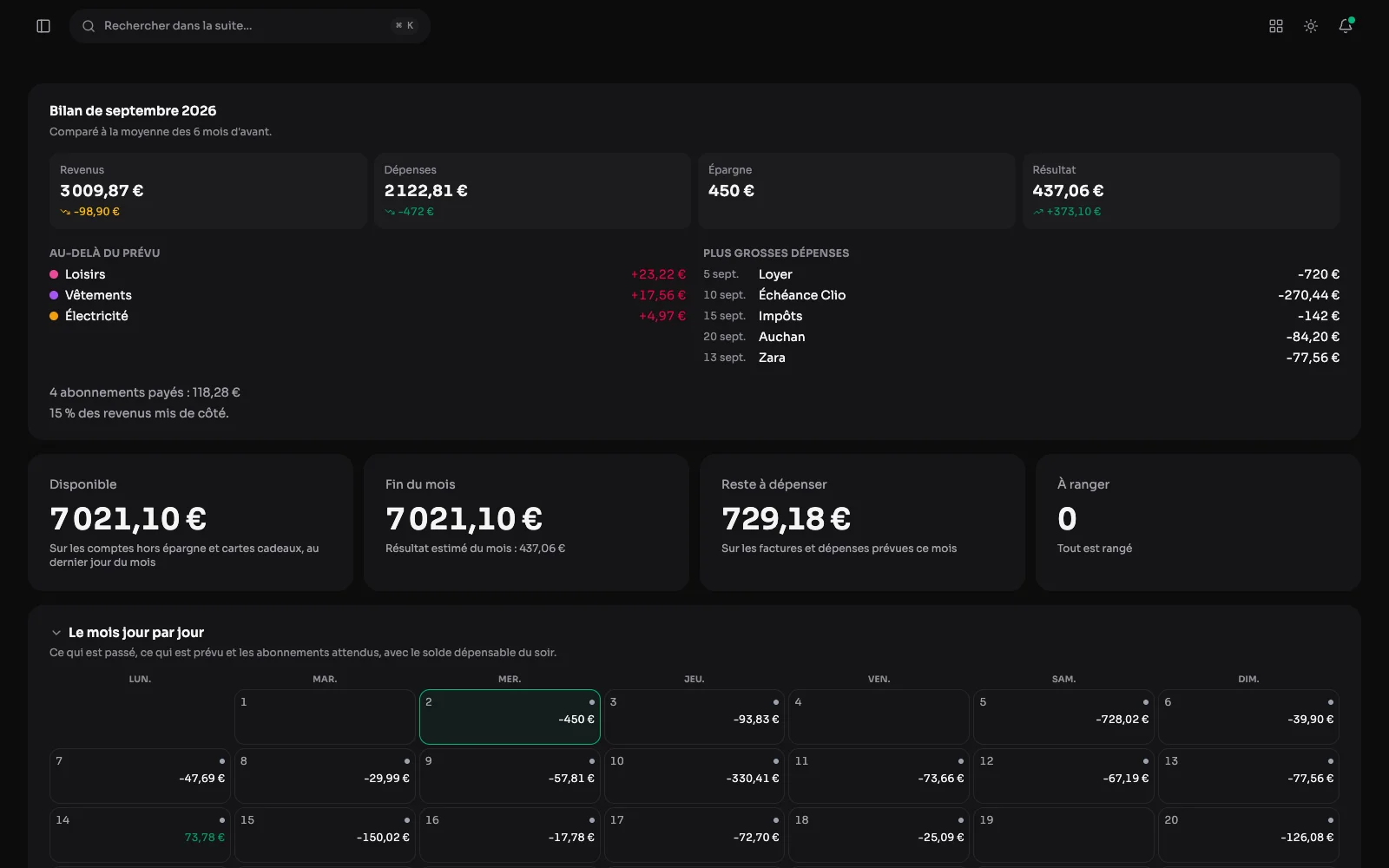Select calendar day 13 with -77,56 €
The image size is (1389, 868).
pyautogui.click(x=1248, y=776)
